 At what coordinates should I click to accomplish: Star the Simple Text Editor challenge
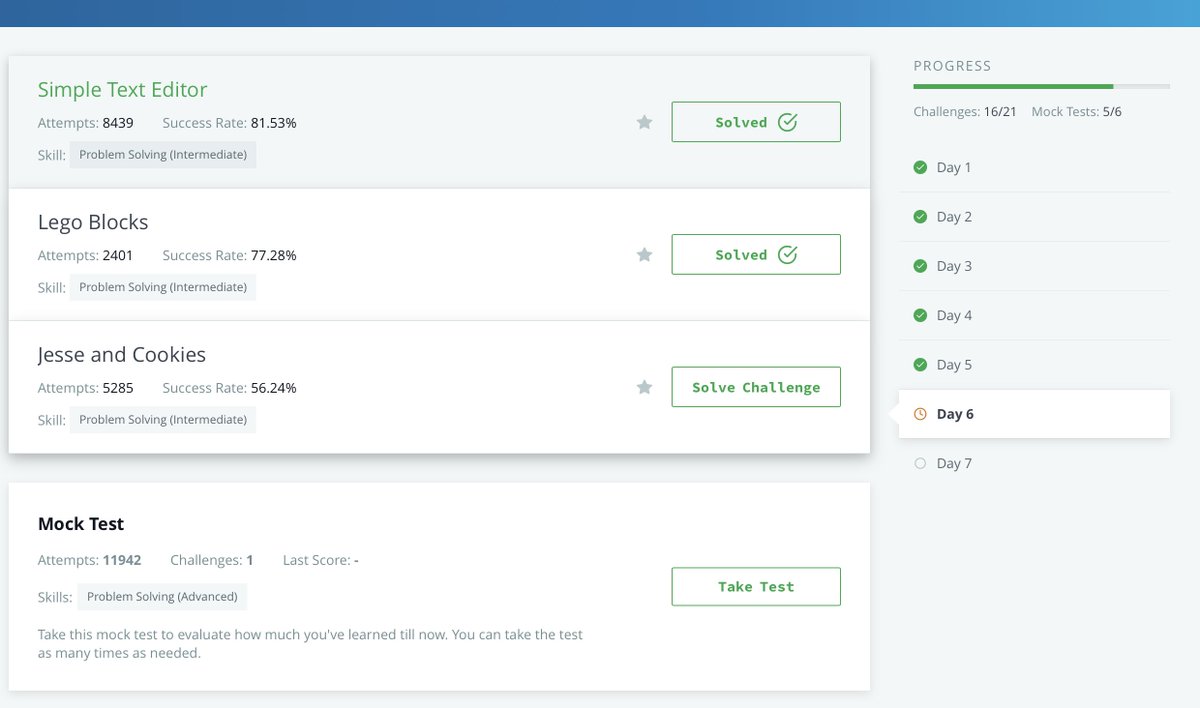tap(645, 122)
